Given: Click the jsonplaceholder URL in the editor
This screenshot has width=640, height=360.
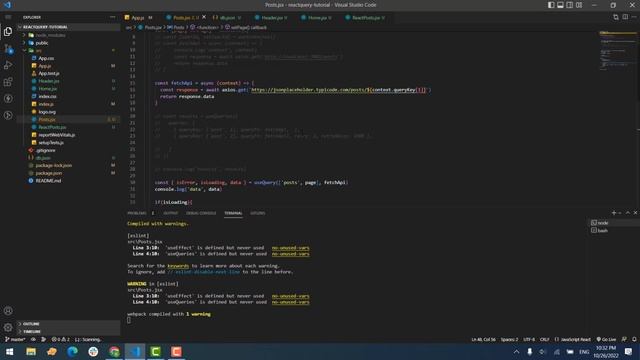Looking at the screenshot, I should tap(338, 90).
